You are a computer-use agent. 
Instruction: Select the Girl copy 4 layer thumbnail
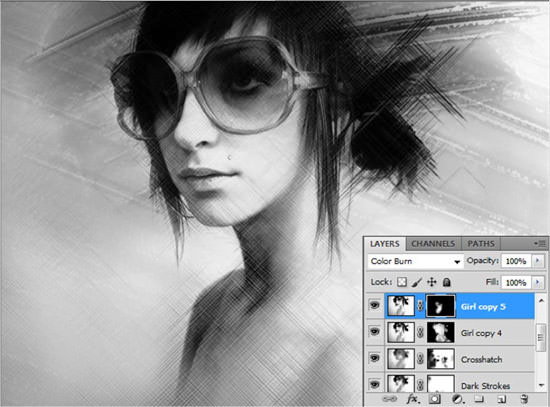tap(401, 332)
